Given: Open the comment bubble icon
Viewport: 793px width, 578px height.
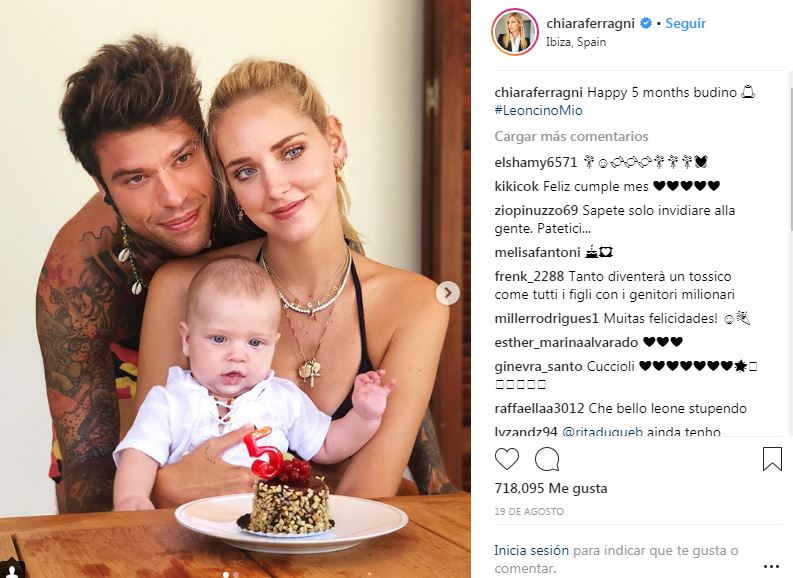Looking at the screenshot, I should [547, 459].
